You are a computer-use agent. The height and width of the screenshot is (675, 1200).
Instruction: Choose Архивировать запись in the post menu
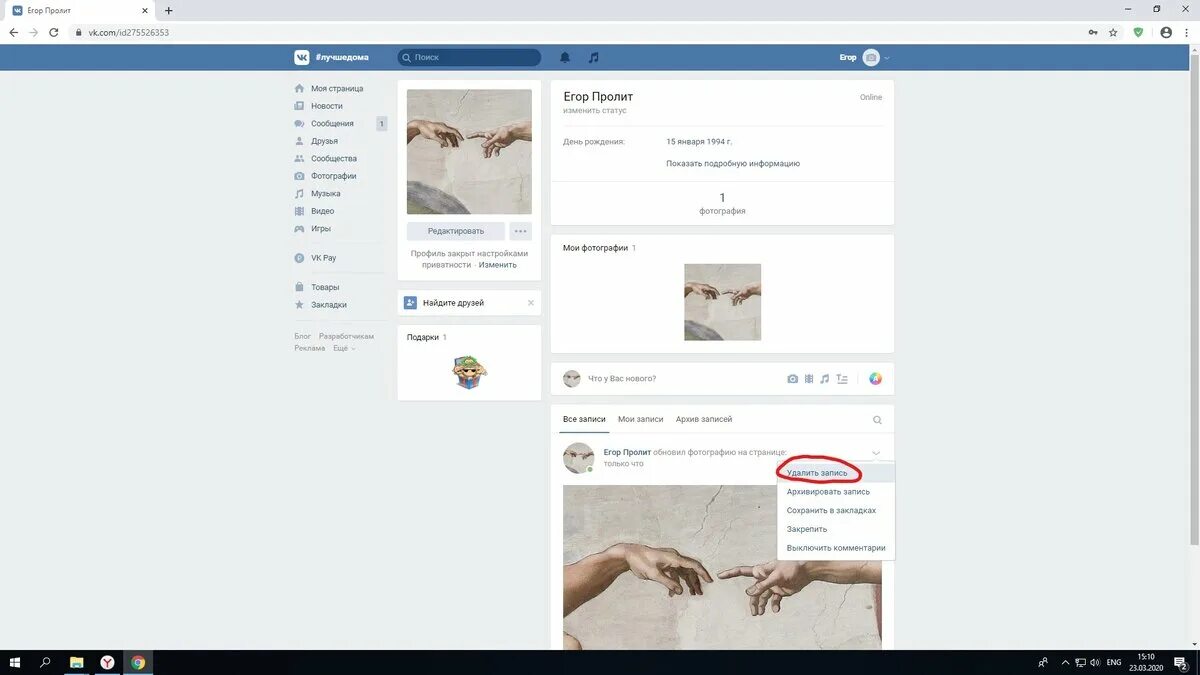828,492
